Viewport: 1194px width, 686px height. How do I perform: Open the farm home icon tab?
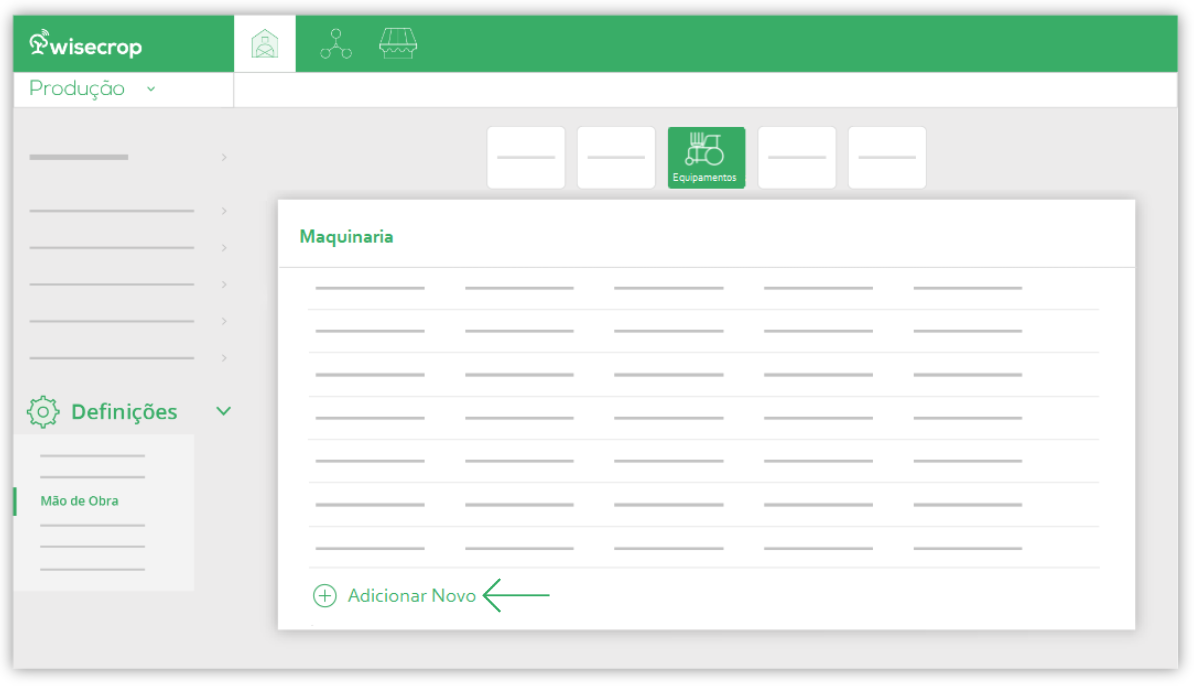tap(265, 44)
